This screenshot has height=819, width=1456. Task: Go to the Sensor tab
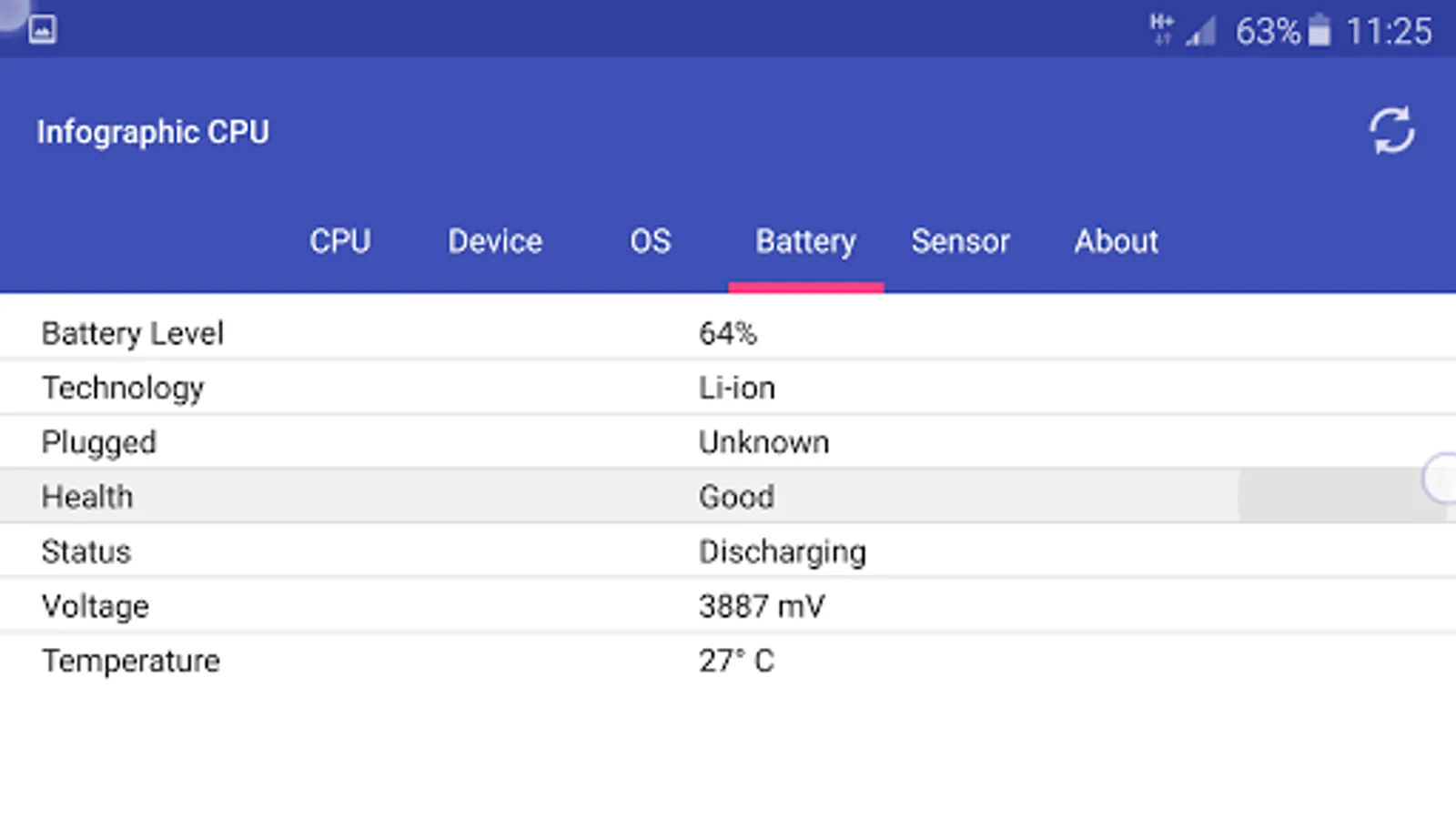[961, 241]
